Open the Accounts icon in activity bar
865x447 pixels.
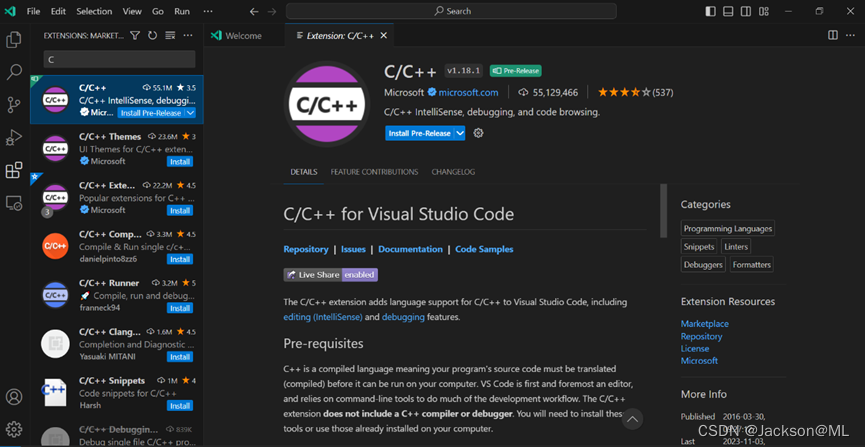click(14, 397)
